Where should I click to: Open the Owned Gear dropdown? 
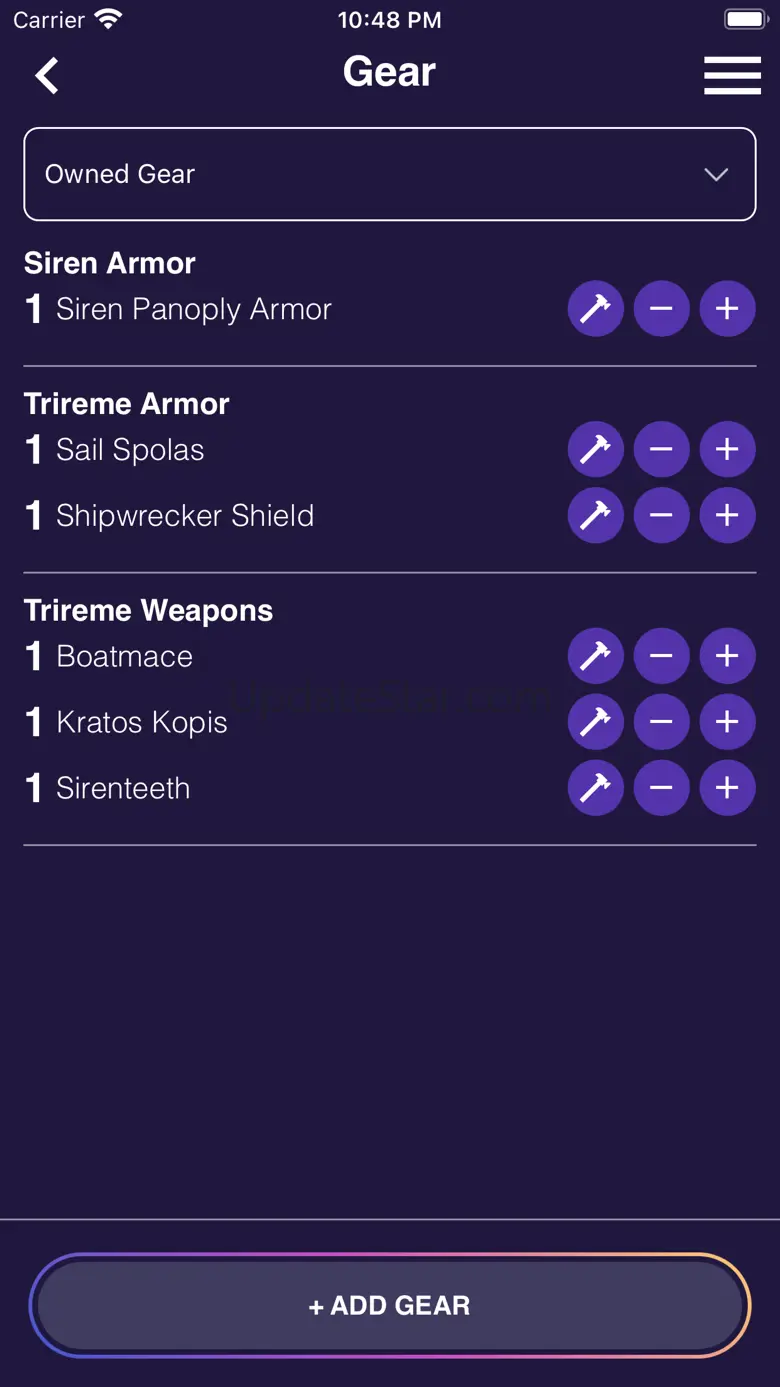coord(389,174)
